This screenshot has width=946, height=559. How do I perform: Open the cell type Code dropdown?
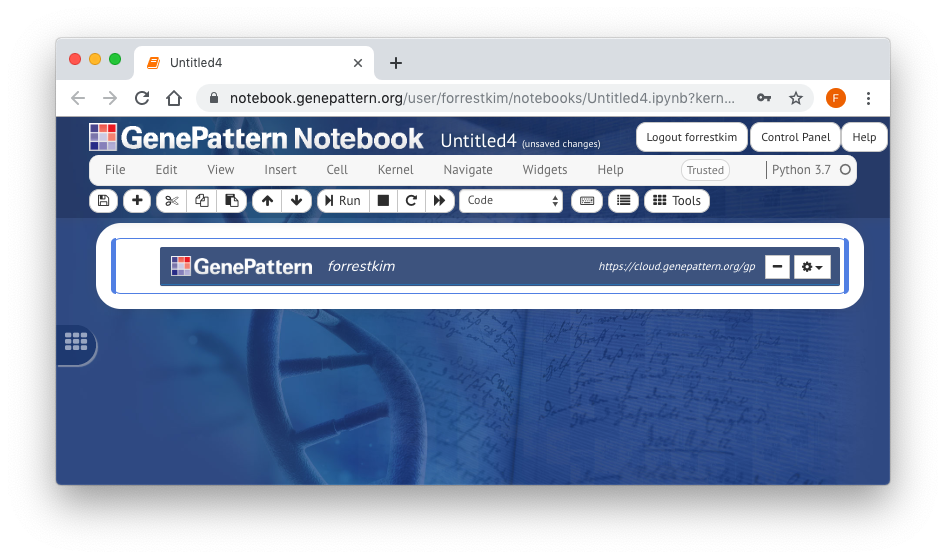(511, 201)
